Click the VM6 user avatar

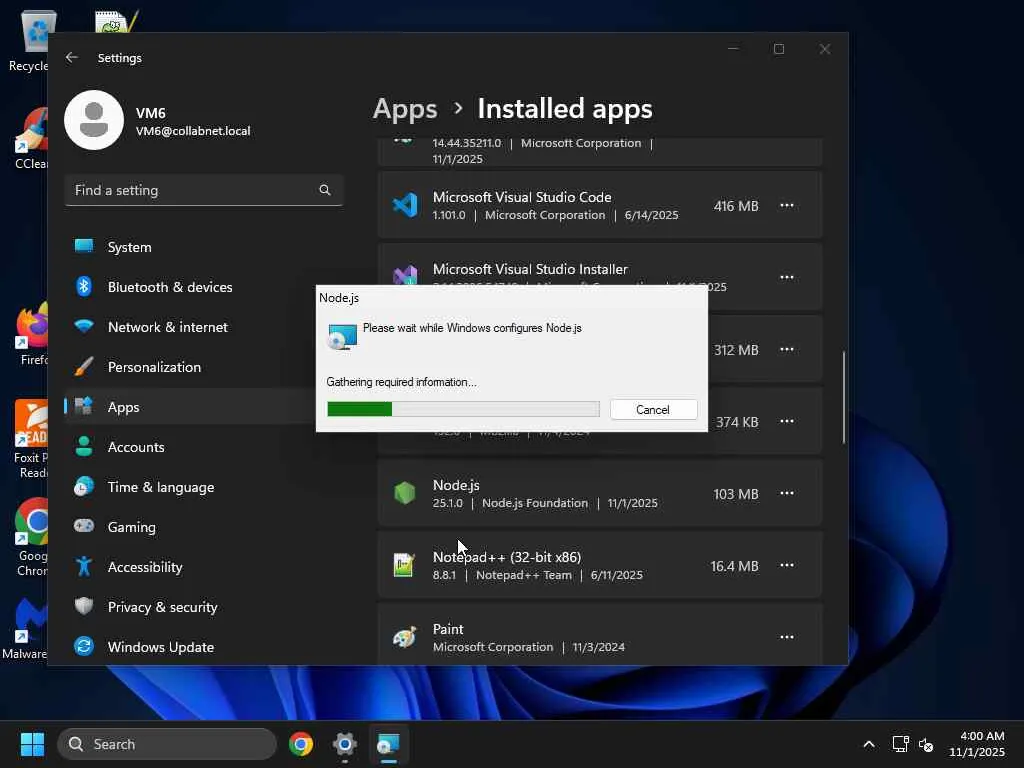tap(94, 120)
